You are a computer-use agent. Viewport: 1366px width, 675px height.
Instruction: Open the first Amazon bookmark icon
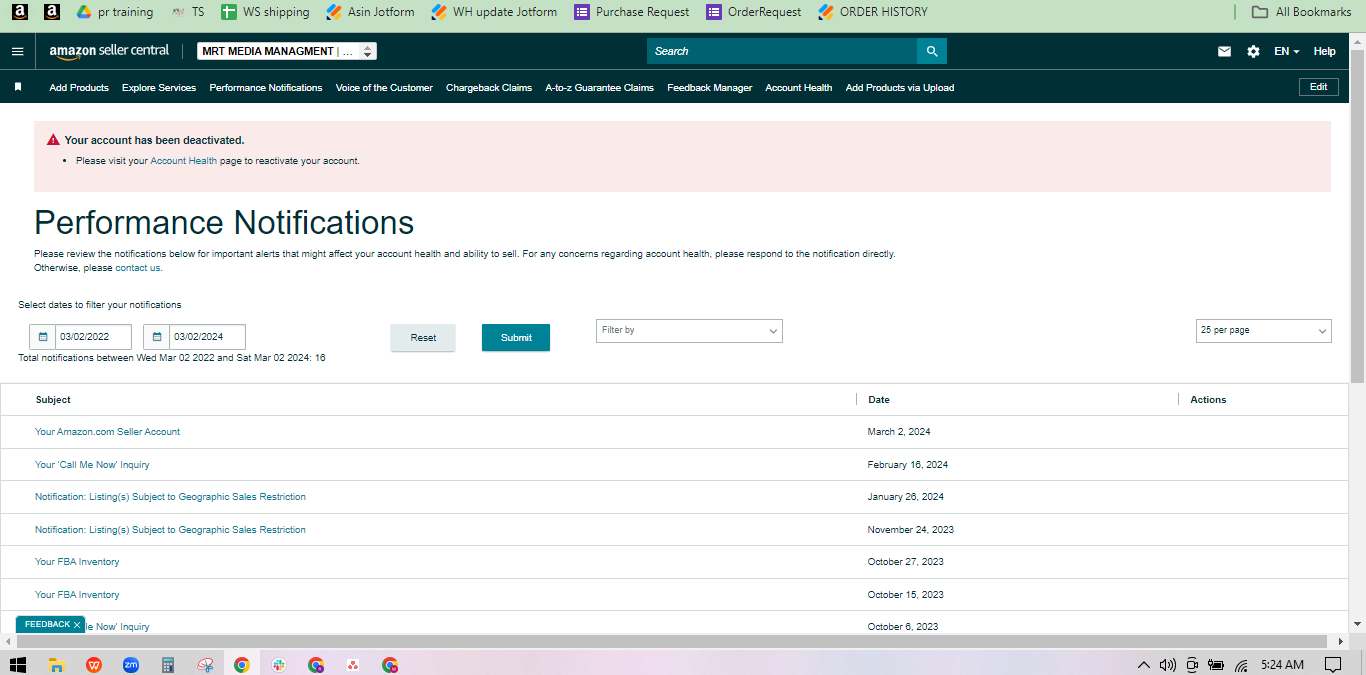pyautogui.click(x=19, y=12)
